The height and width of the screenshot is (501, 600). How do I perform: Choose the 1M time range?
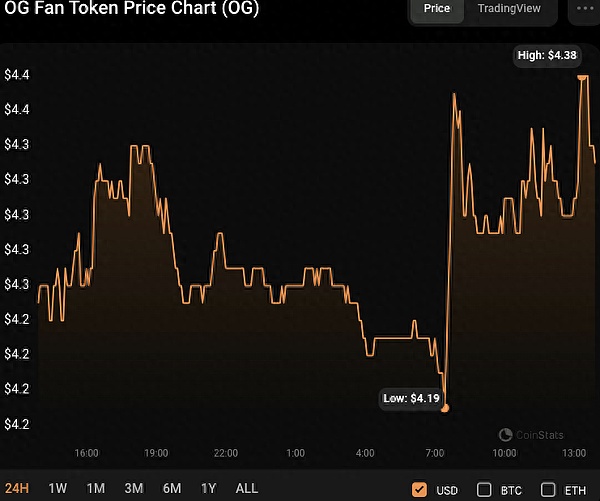pyautogui.click(x=96, y=489)
